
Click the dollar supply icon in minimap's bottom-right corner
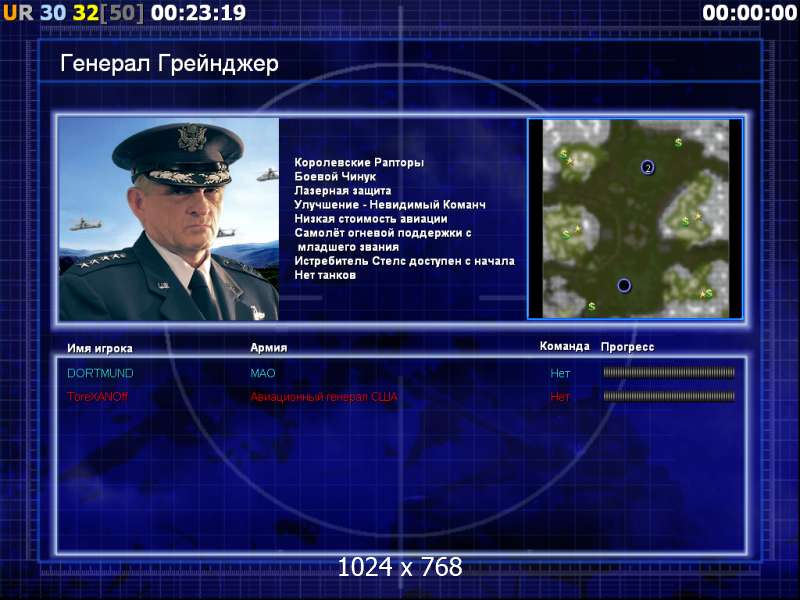709,293
